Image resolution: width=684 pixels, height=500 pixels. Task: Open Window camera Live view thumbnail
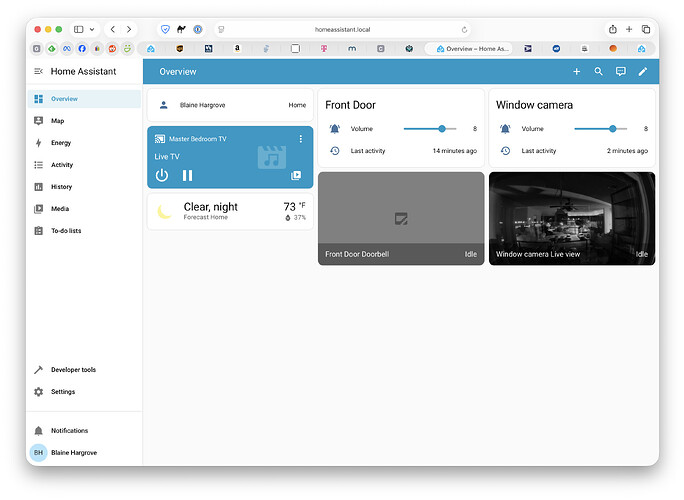(x=572, y=218)
